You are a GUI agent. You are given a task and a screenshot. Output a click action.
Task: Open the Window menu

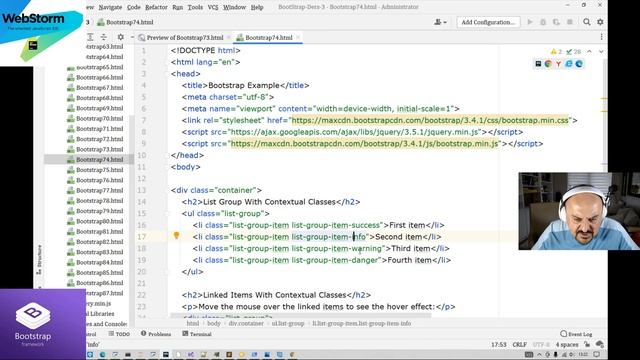234,7
